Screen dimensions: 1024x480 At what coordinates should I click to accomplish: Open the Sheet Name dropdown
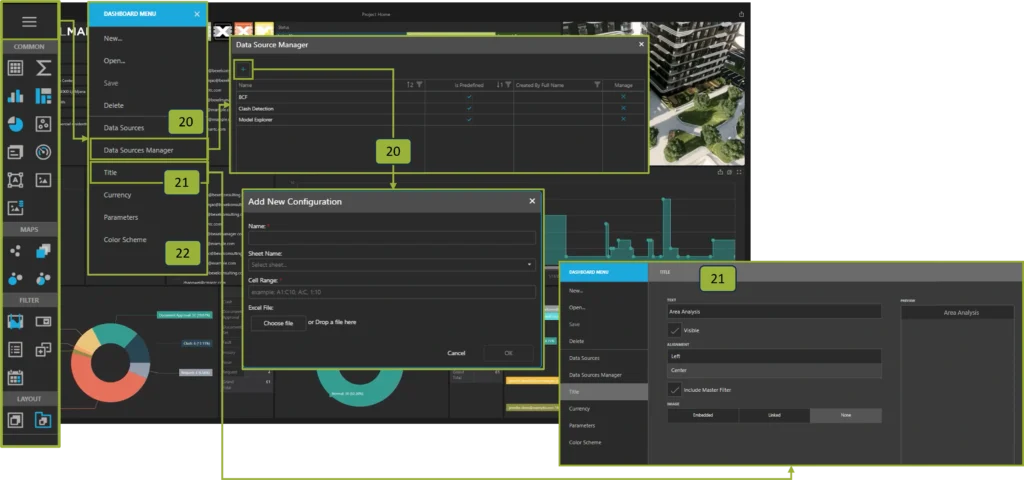pyautogui.click(x=392, y=265)
